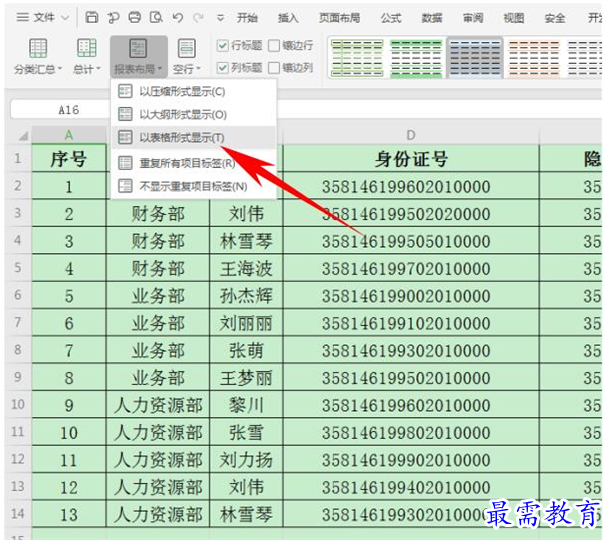Switch to the 数据 Data tab
The image size is (608, 545).
pyautogui.click(x=432, y=18)
